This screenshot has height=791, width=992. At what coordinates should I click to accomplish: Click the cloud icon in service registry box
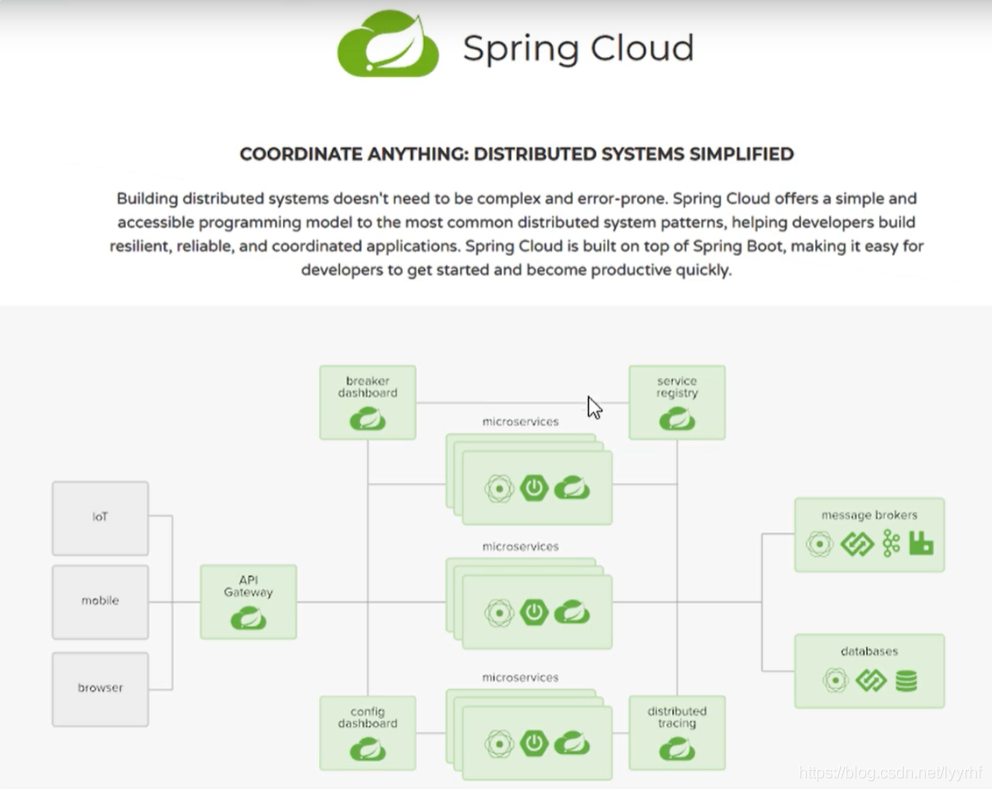click(677, 419)
